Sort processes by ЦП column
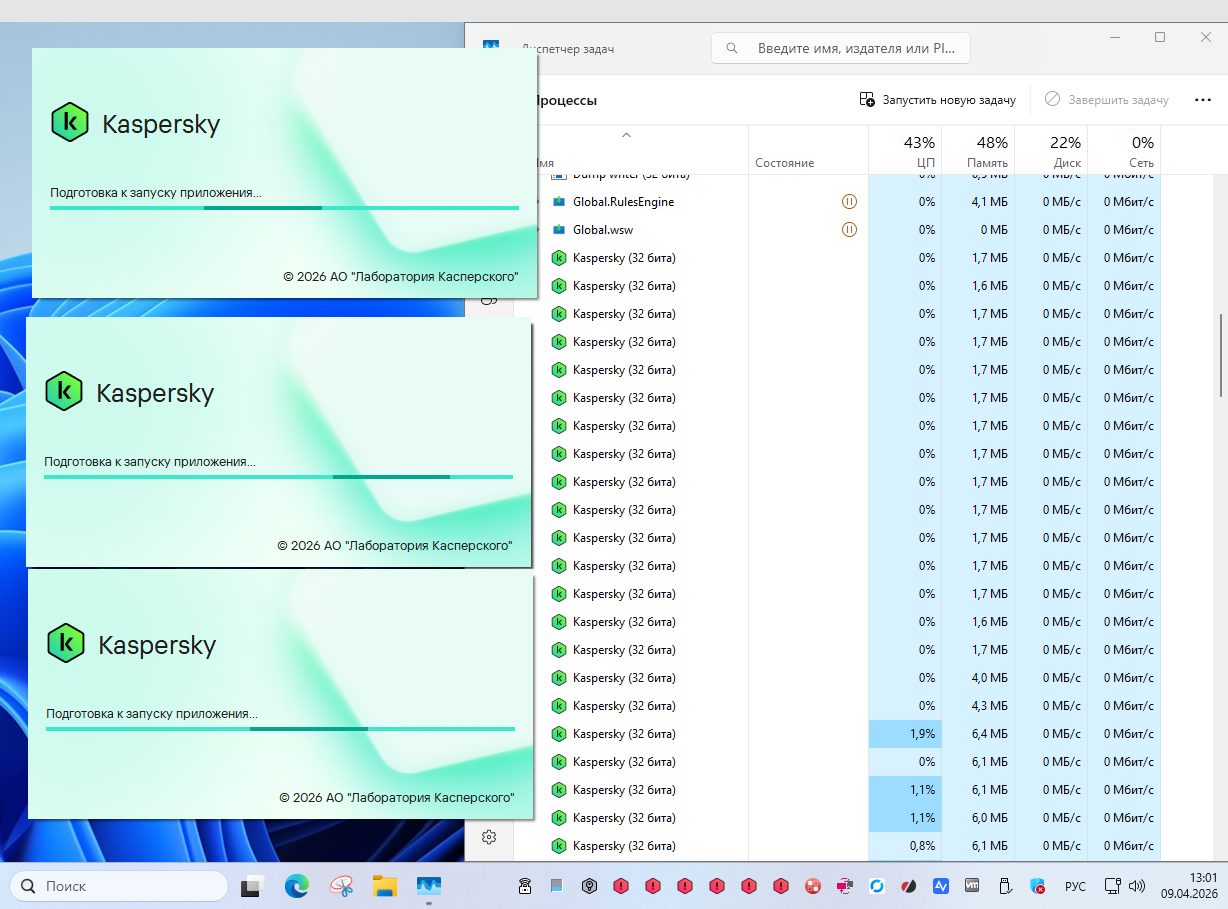This screenshot has height=909, width=1228. (x=905, y=150)
